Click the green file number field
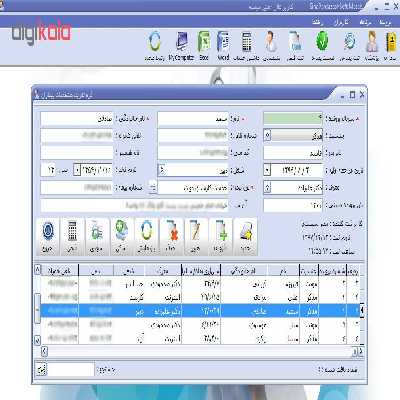The width and height of the screenshot is (400, 400). pyautogui.click(x=293, y=118)
